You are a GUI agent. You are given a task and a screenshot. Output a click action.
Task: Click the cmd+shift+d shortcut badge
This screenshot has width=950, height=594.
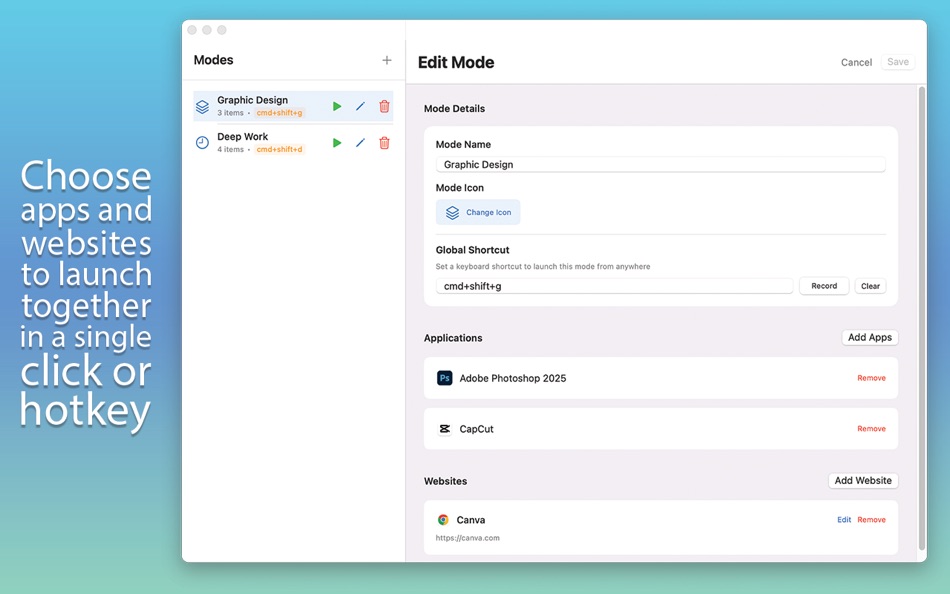(279, 149)
